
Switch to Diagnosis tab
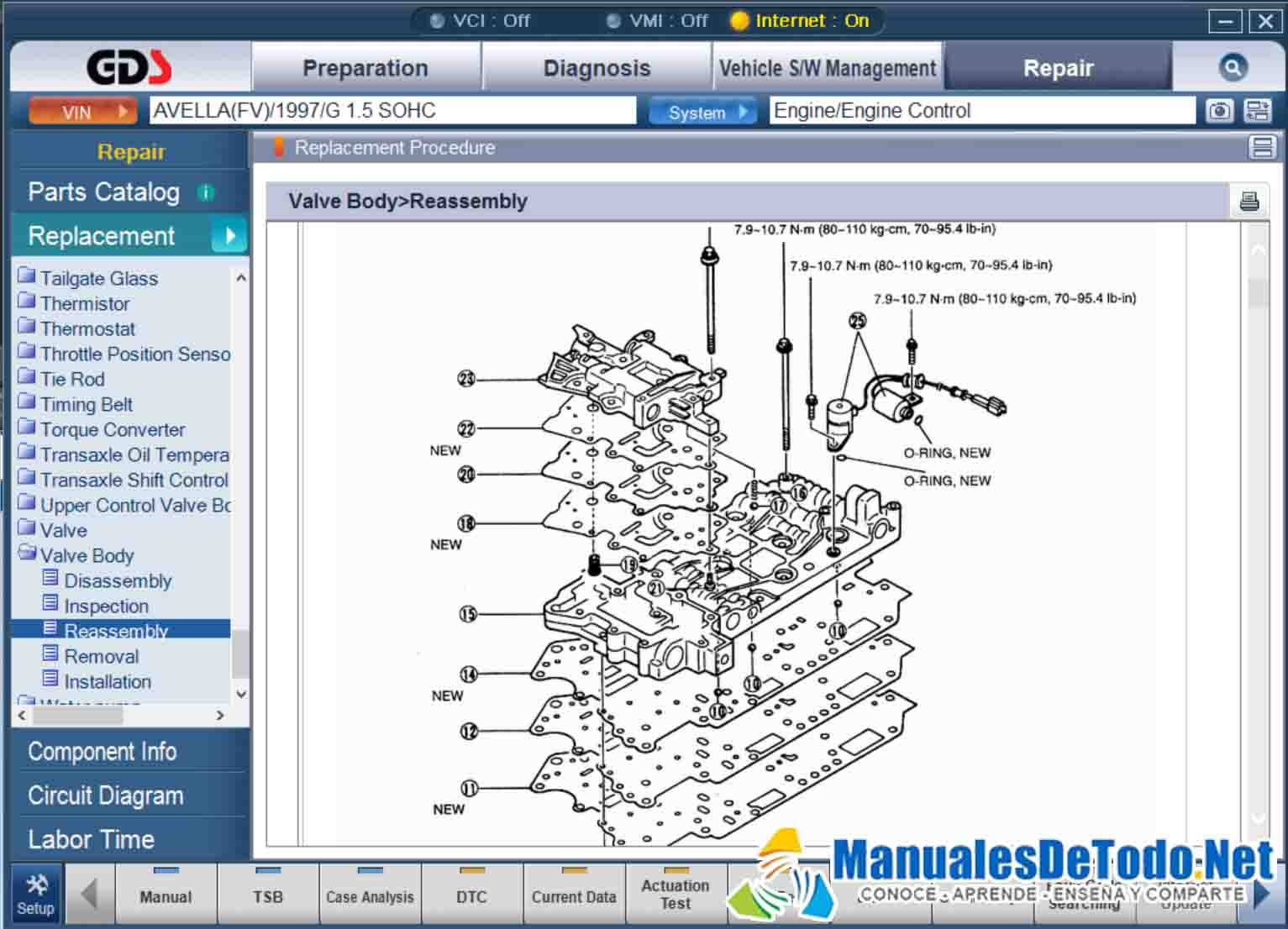(x=597, y=68)
